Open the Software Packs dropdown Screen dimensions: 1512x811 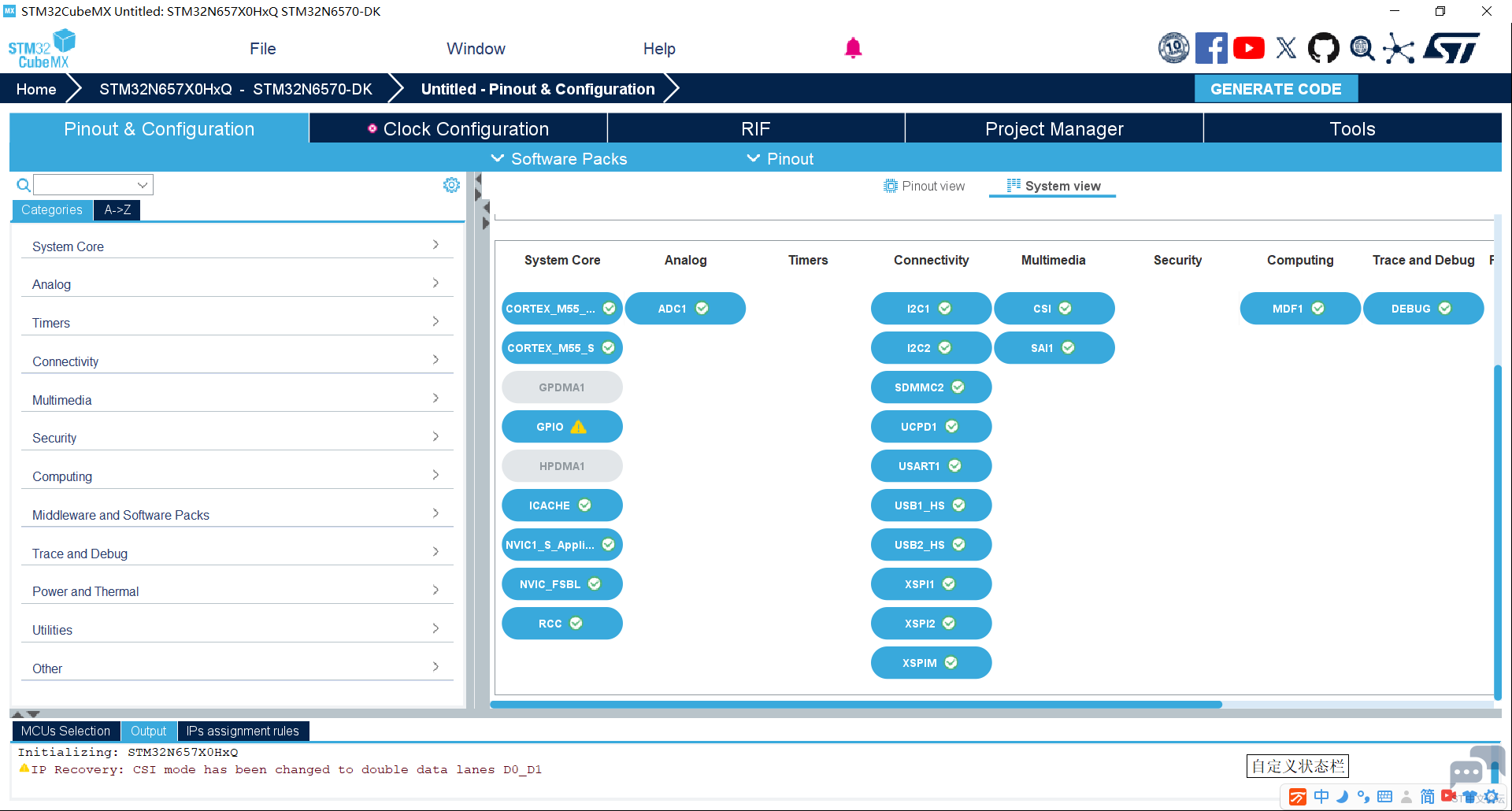tap(559, 158)
